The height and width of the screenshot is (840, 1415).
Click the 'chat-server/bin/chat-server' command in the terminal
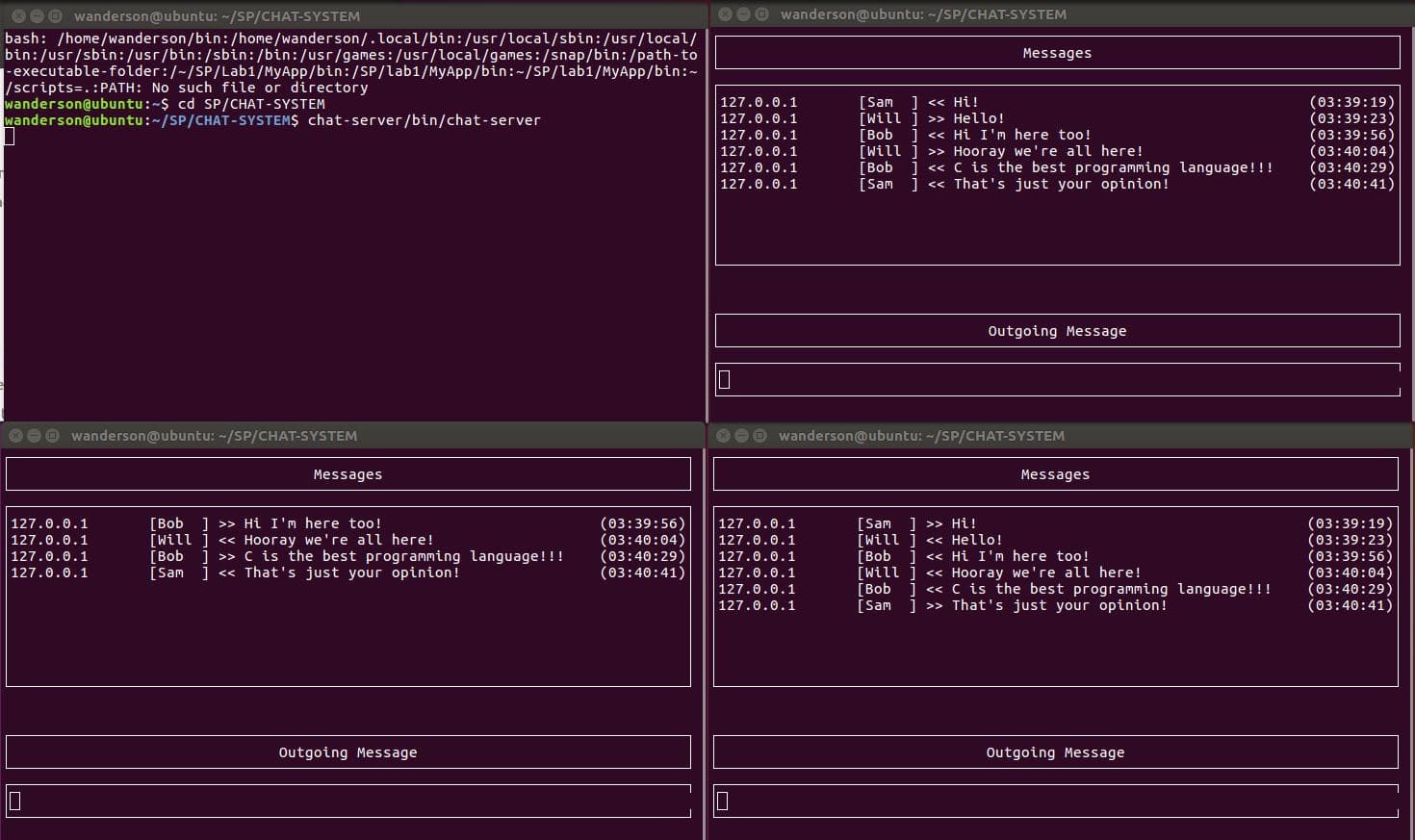[x=424, y=120]
